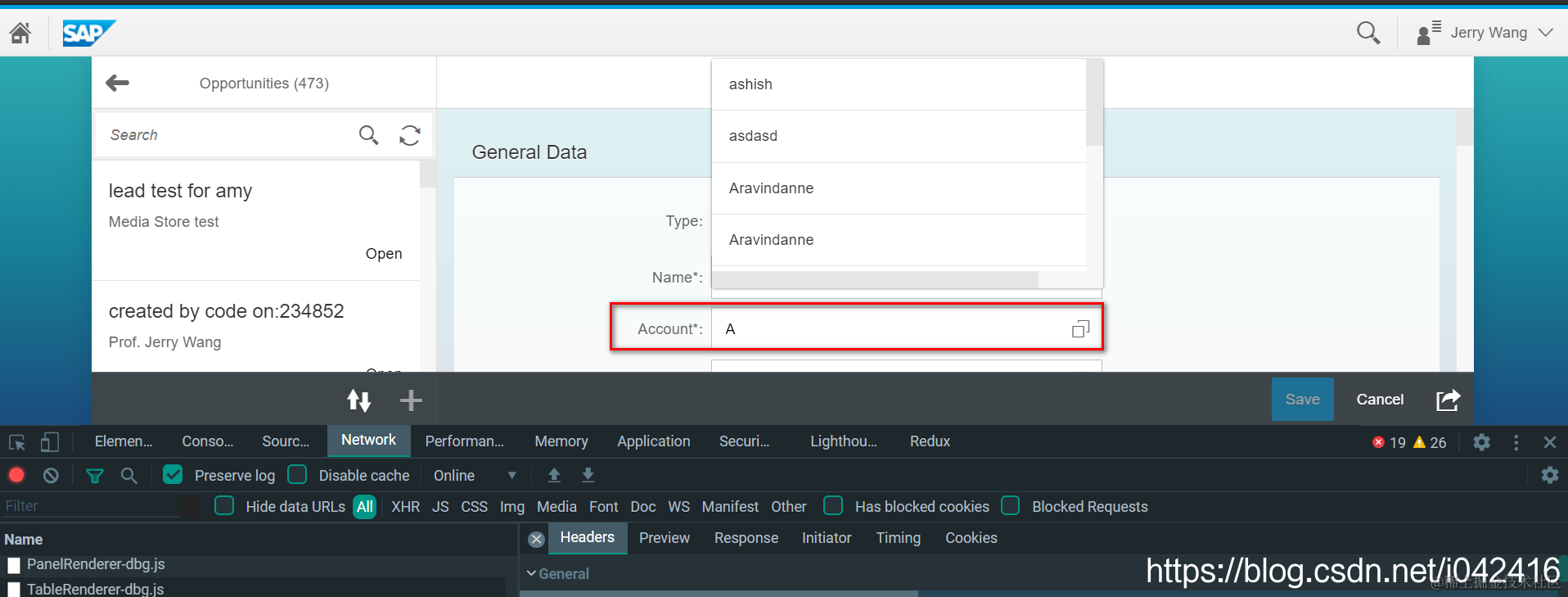Image resolution: width=1568 pixels, height=597 pixels.
Task: Import HAR file with upload arrow
Action: point(554,475)
